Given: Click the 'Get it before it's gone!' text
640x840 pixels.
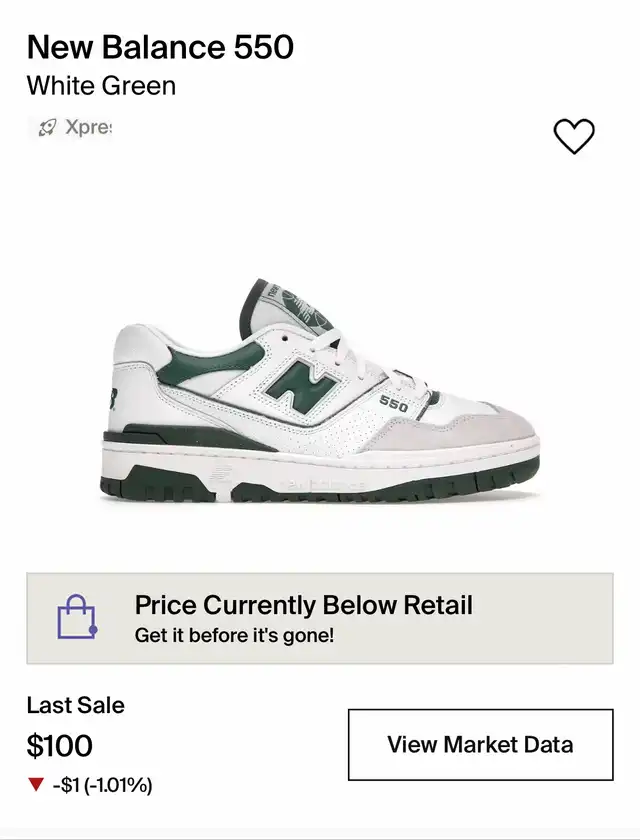Looking at the screenshot, I should [x=234, y=635].
